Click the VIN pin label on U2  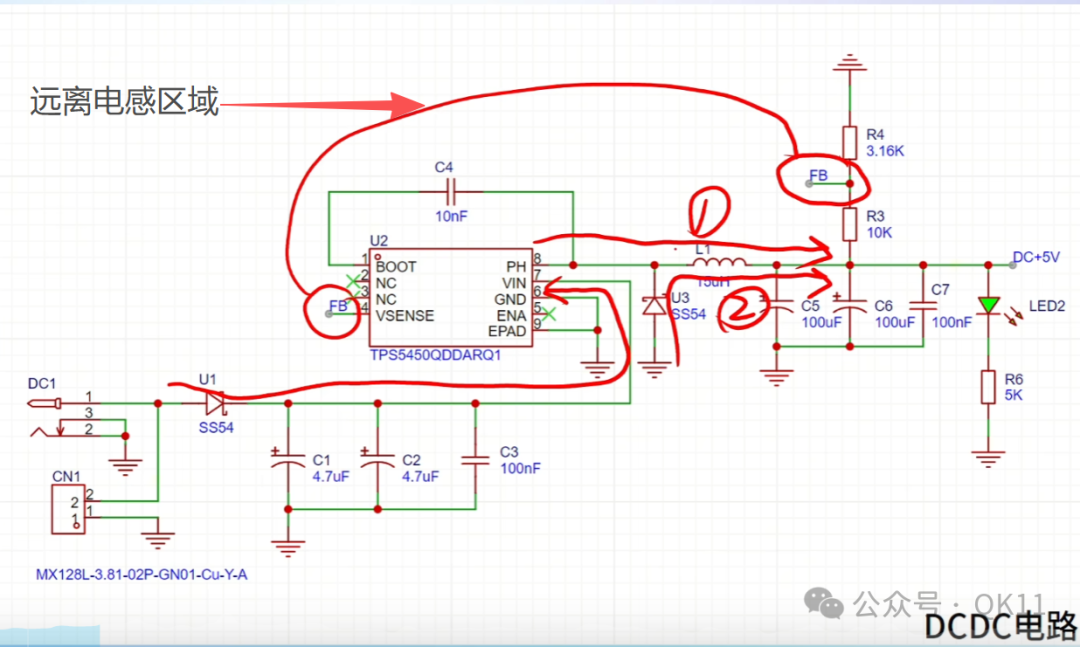click(x=514, y=283)
